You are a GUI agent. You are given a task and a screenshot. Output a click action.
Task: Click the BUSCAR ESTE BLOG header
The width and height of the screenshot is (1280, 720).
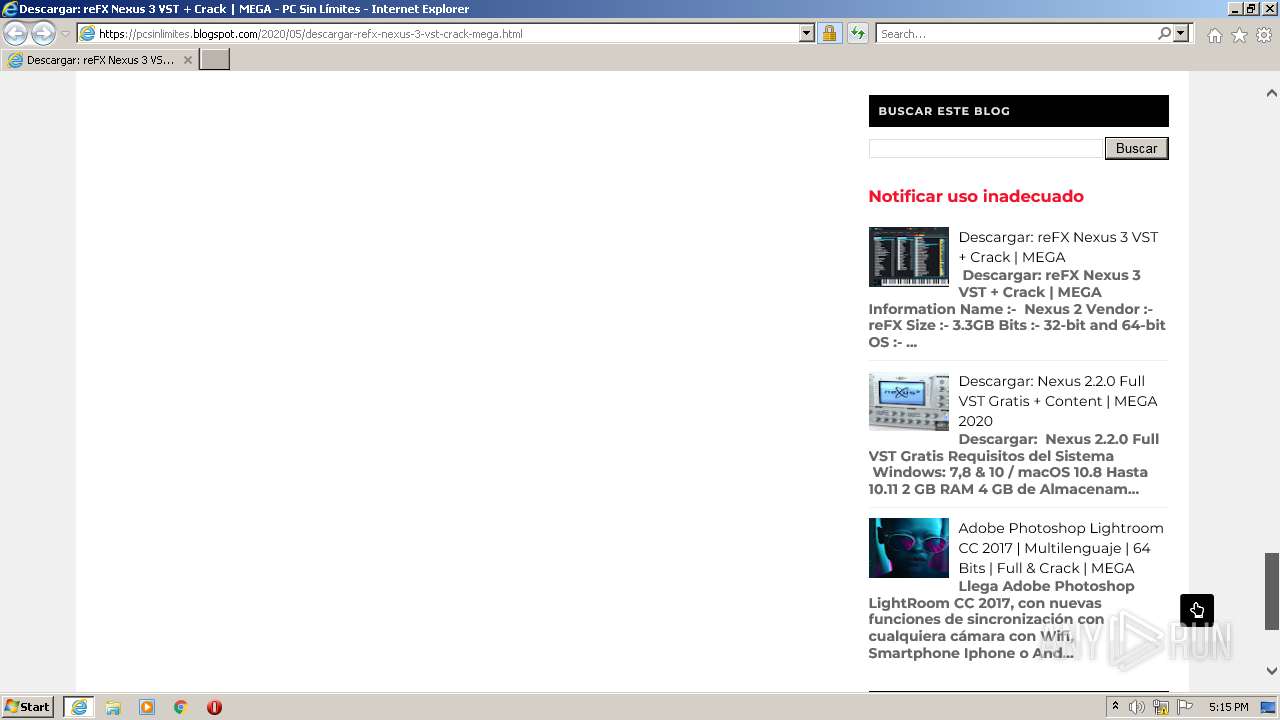pos(1018,111)
